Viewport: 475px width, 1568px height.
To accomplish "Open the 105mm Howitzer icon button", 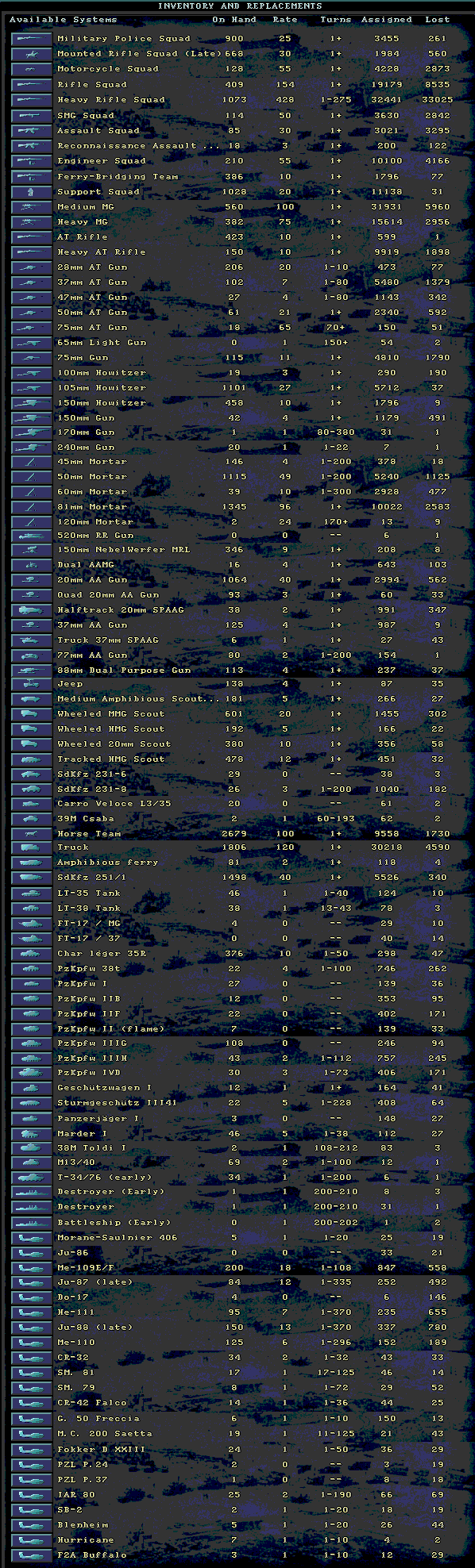I will tap(32, 387).
